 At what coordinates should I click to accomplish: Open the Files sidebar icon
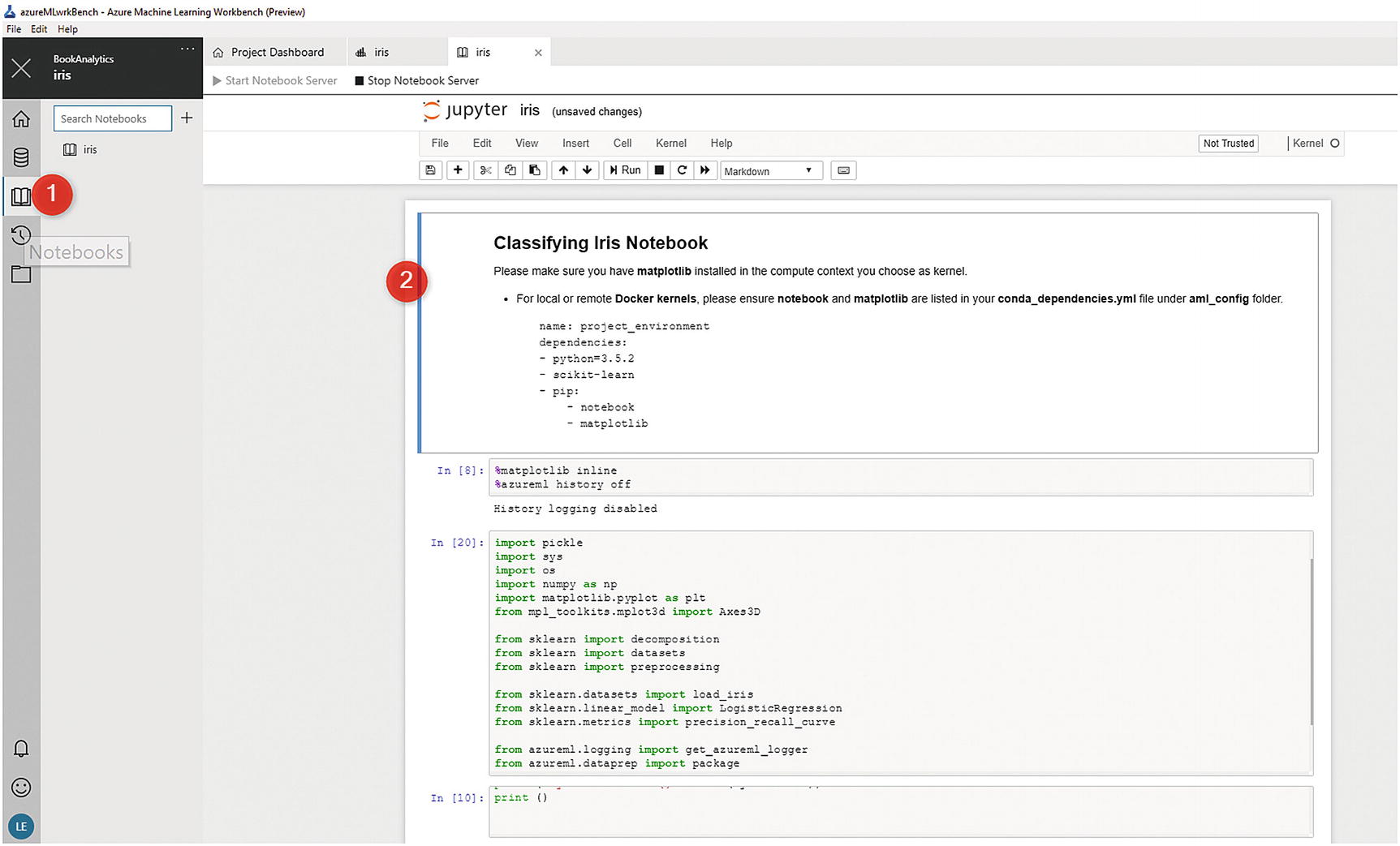[22, 275]
